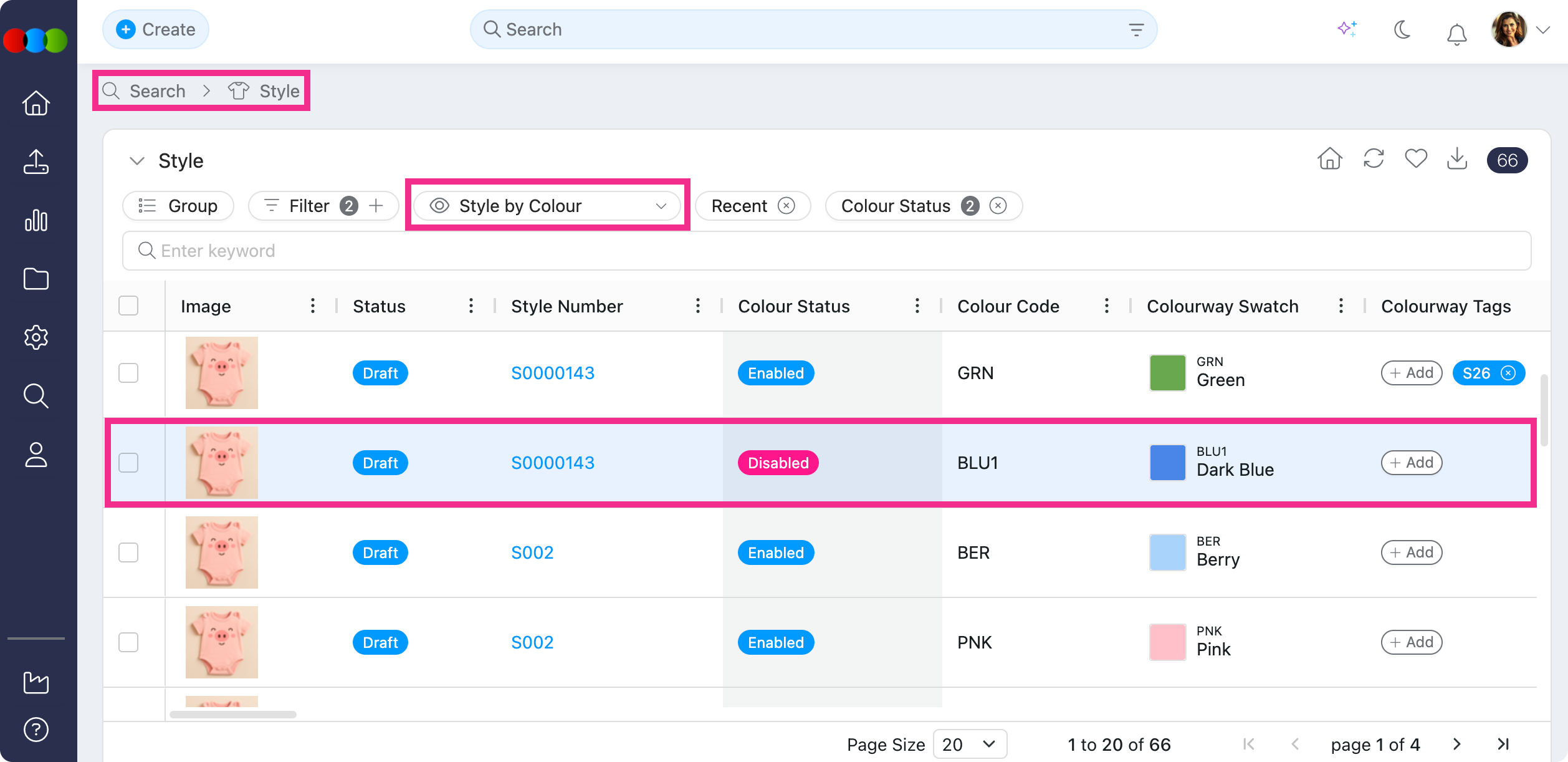Tick the checkbox for the GRN row
This screenshot has width=1568, height=762.
click(x=128, y=373)
